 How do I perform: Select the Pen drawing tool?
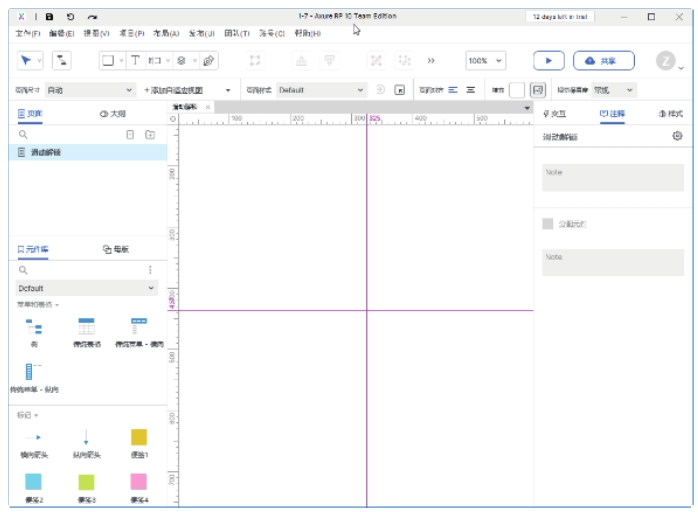click(x=209, y=61)
